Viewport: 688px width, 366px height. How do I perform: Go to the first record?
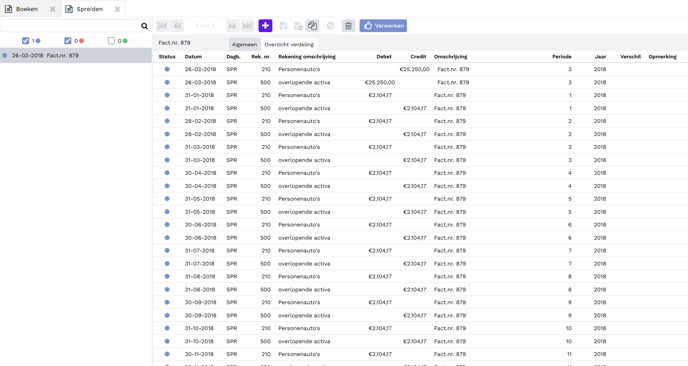(162, 26)
